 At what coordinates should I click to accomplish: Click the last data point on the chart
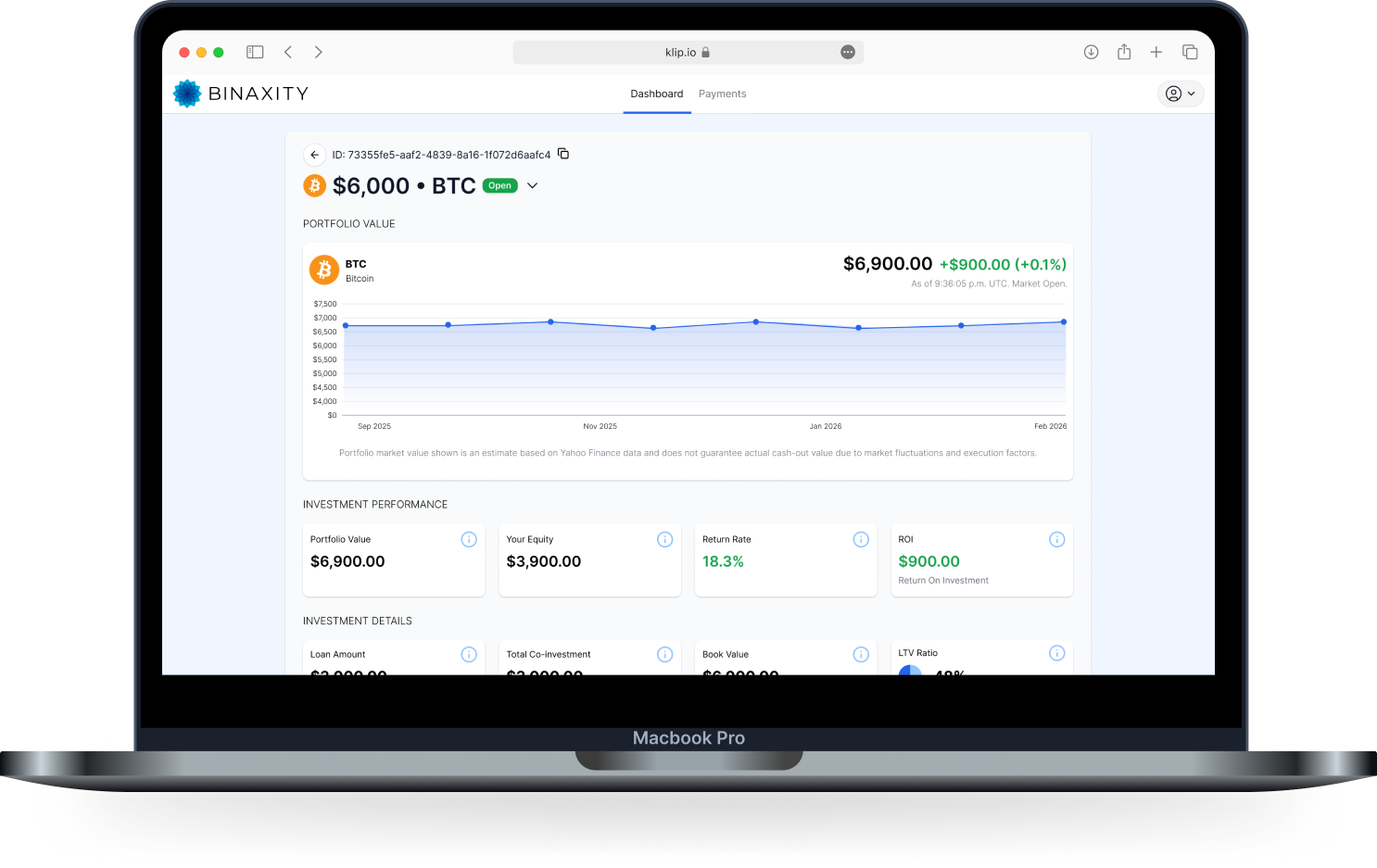click(1064, 321)
